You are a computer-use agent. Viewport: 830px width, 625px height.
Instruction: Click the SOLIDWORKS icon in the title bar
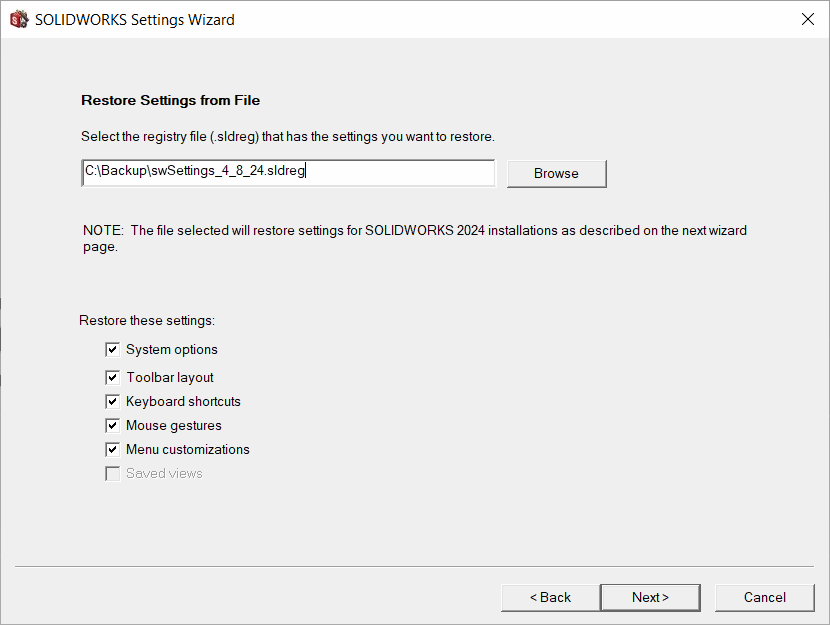coord(18,18)
